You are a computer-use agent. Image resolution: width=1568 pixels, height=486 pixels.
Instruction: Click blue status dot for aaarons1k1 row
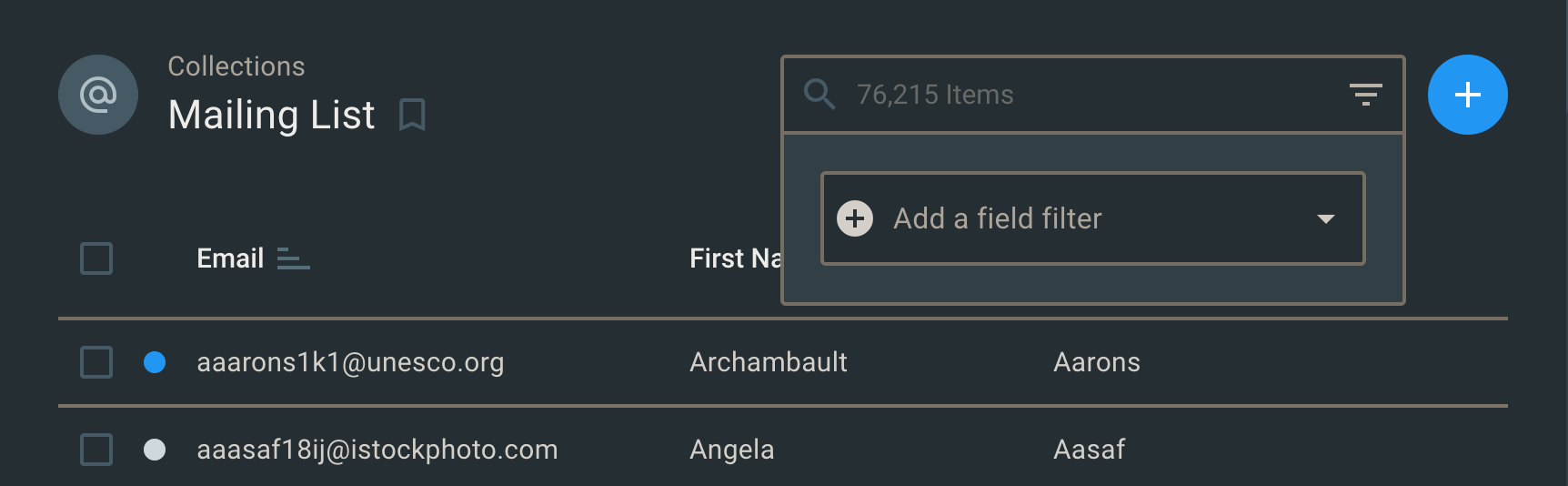coord(155,362)
